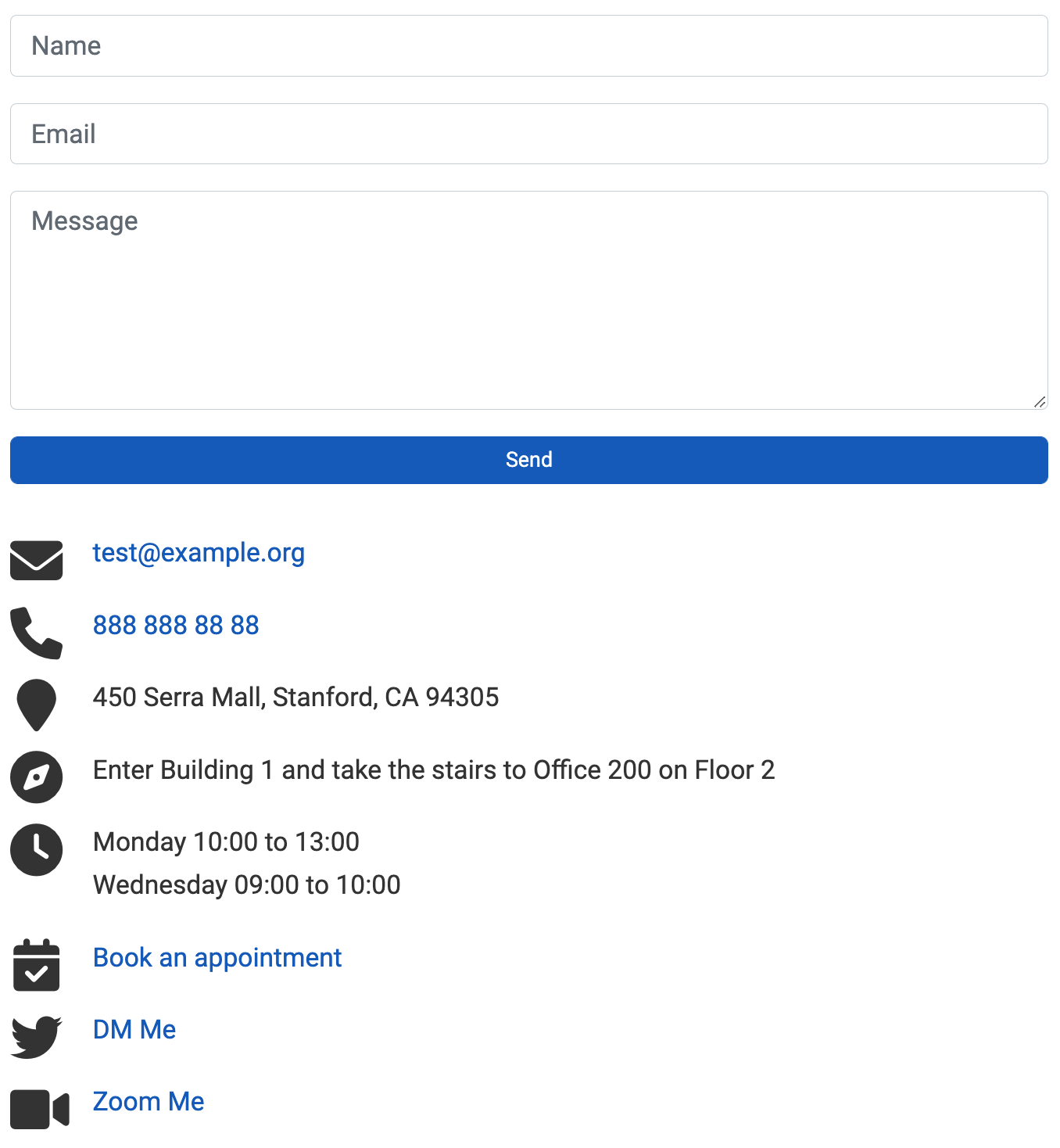
Task: Click the envelope email icon
Action: [x=36, y=560]
